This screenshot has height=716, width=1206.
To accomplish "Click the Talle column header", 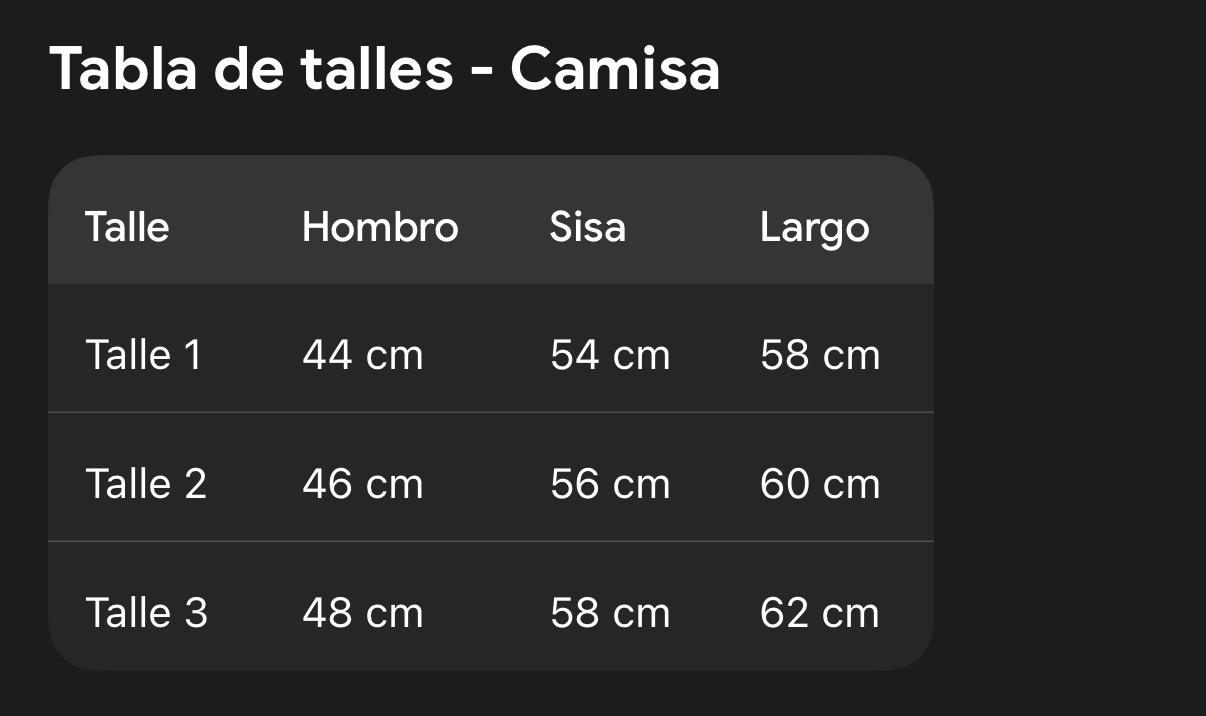I will 127,227.
